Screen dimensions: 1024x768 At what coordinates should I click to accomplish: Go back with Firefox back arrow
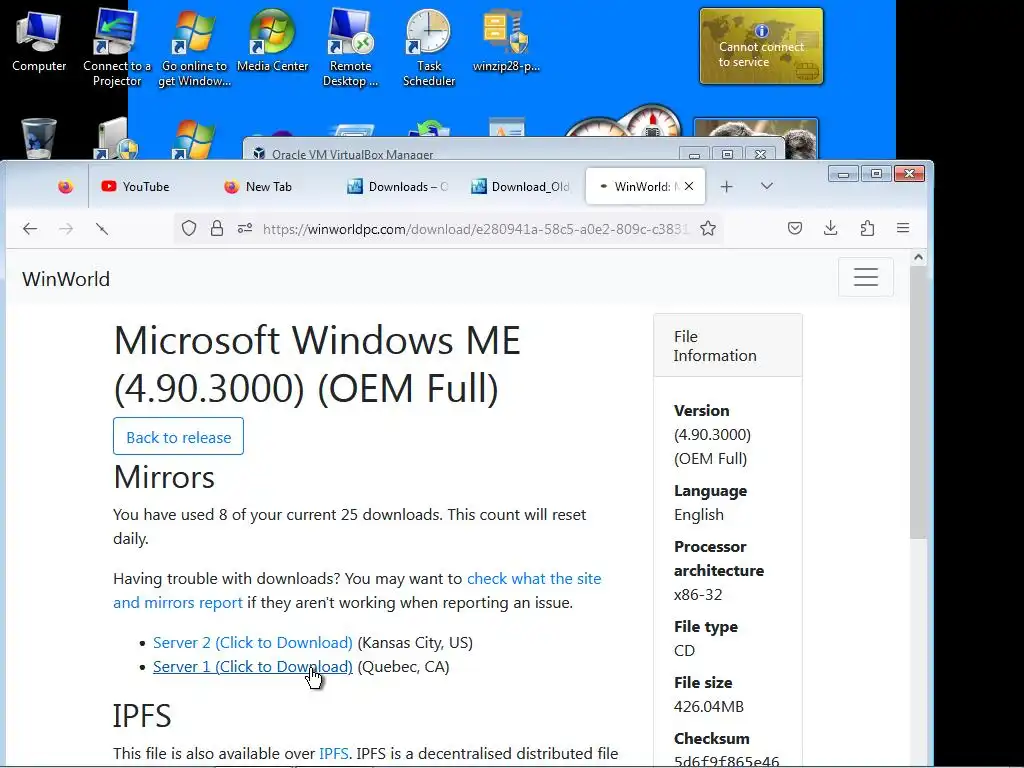pyautogui.click(x=30, y=229)
